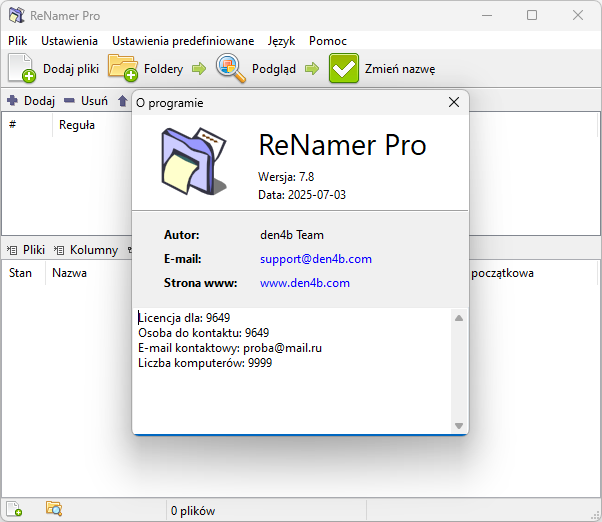Click the 'Liczba komputerów: 9999' line
Image resolution: width=602 pixels, height=522 pixels.
(205, 363)
